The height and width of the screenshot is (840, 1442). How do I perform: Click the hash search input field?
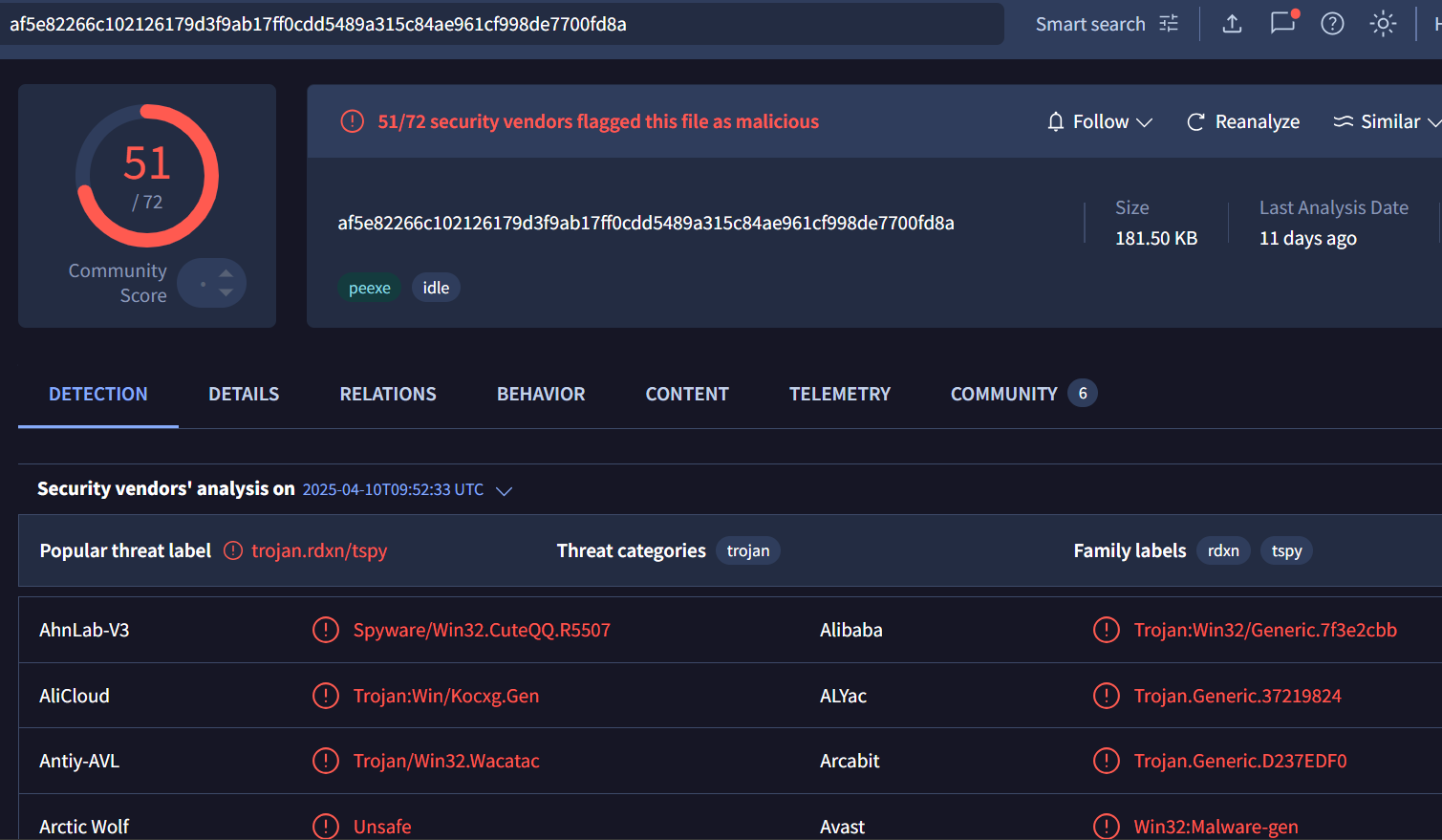pos(502,24)
